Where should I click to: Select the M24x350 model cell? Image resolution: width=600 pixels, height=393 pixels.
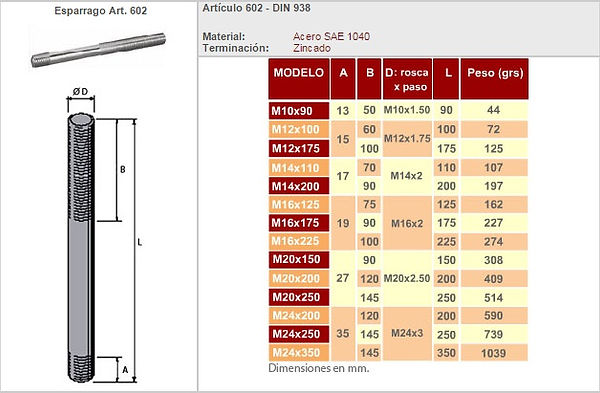point(299,352)
